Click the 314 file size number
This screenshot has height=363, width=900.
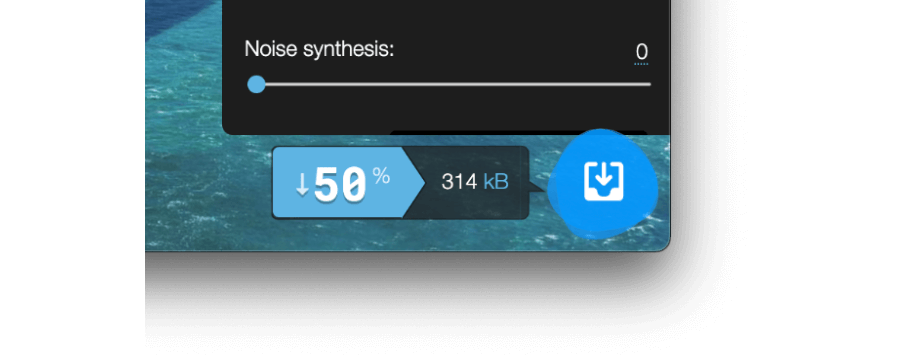pos(459,182)
